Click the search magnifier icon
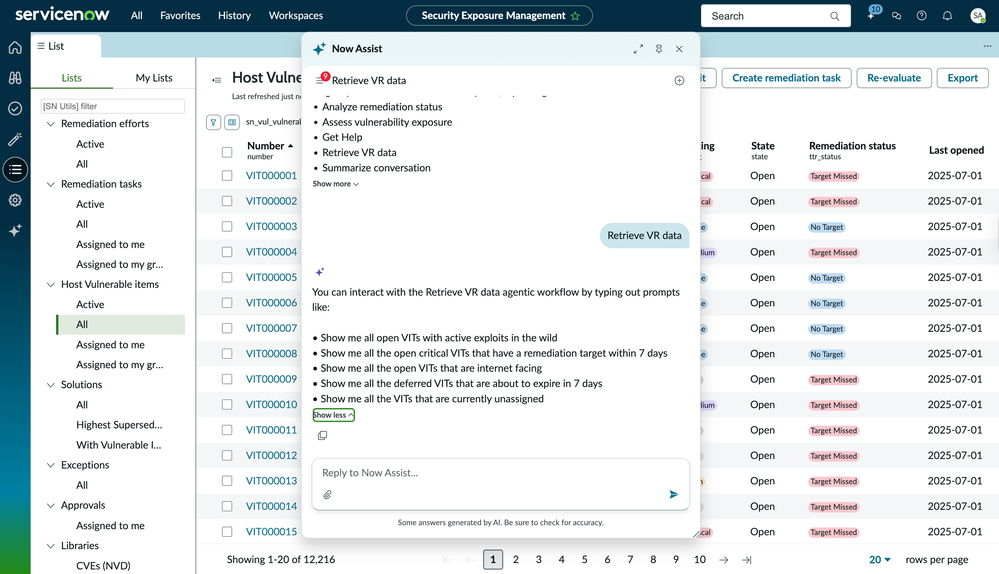This screenshot has width=999, height=574. point(835,16)
